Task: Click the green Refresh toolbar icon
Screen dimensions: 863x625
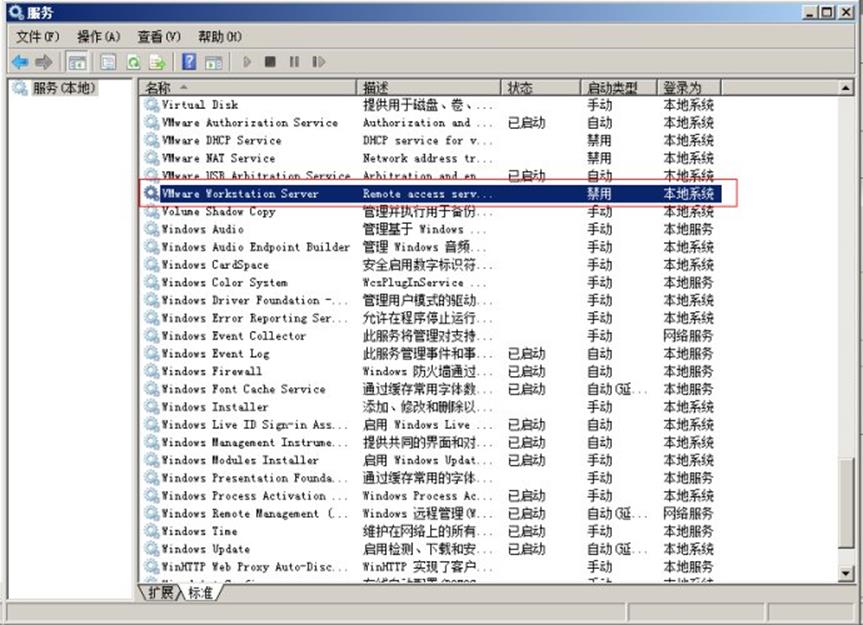Action: click(132, 62)
